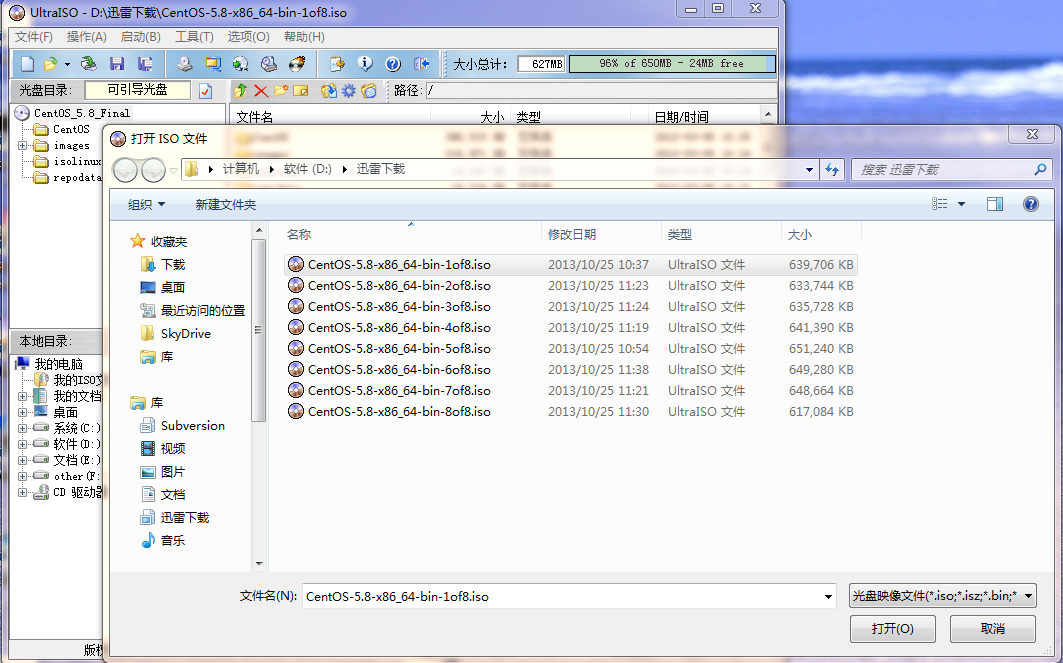This screenshot has width=1063, height=663.
Task: Click the Open file icon in UltraISO toolbar
Action: click(x=49, y=64)
